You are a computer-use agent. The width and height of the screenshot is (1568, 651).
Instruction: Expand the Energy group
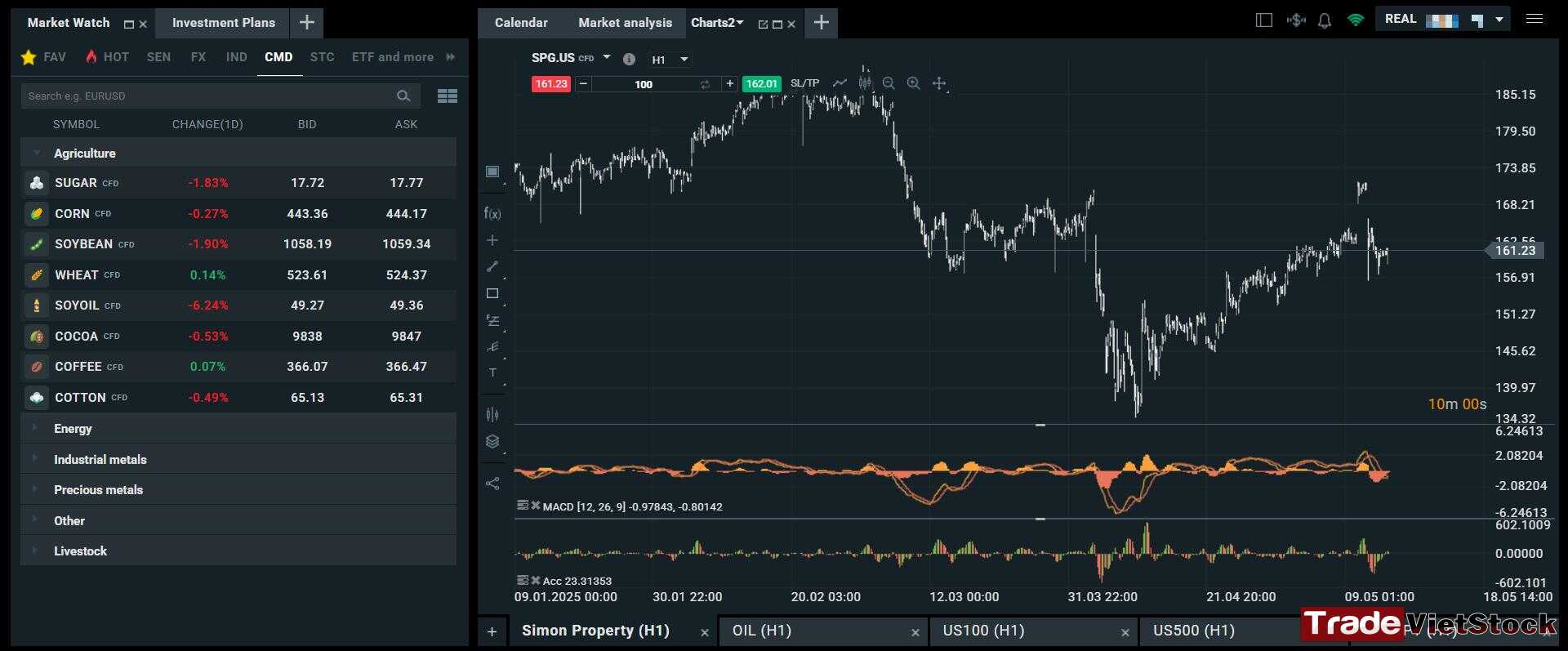pyautogui.click(x=238, y=428)
